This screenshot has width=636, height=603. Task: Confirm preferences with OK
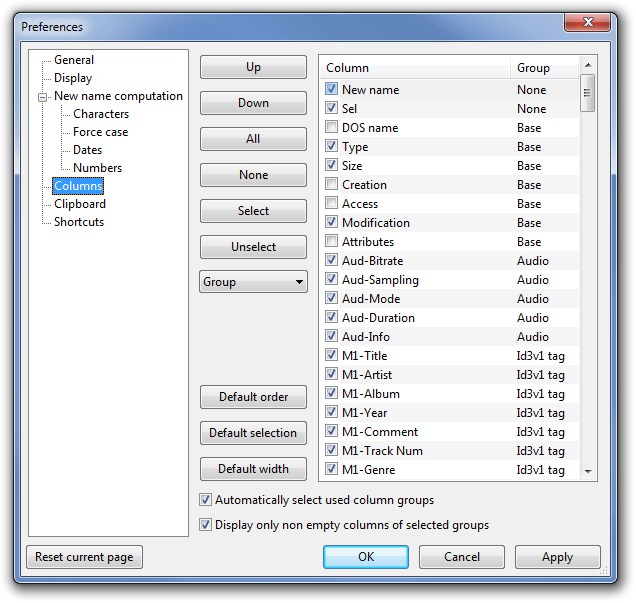(366, 557)
